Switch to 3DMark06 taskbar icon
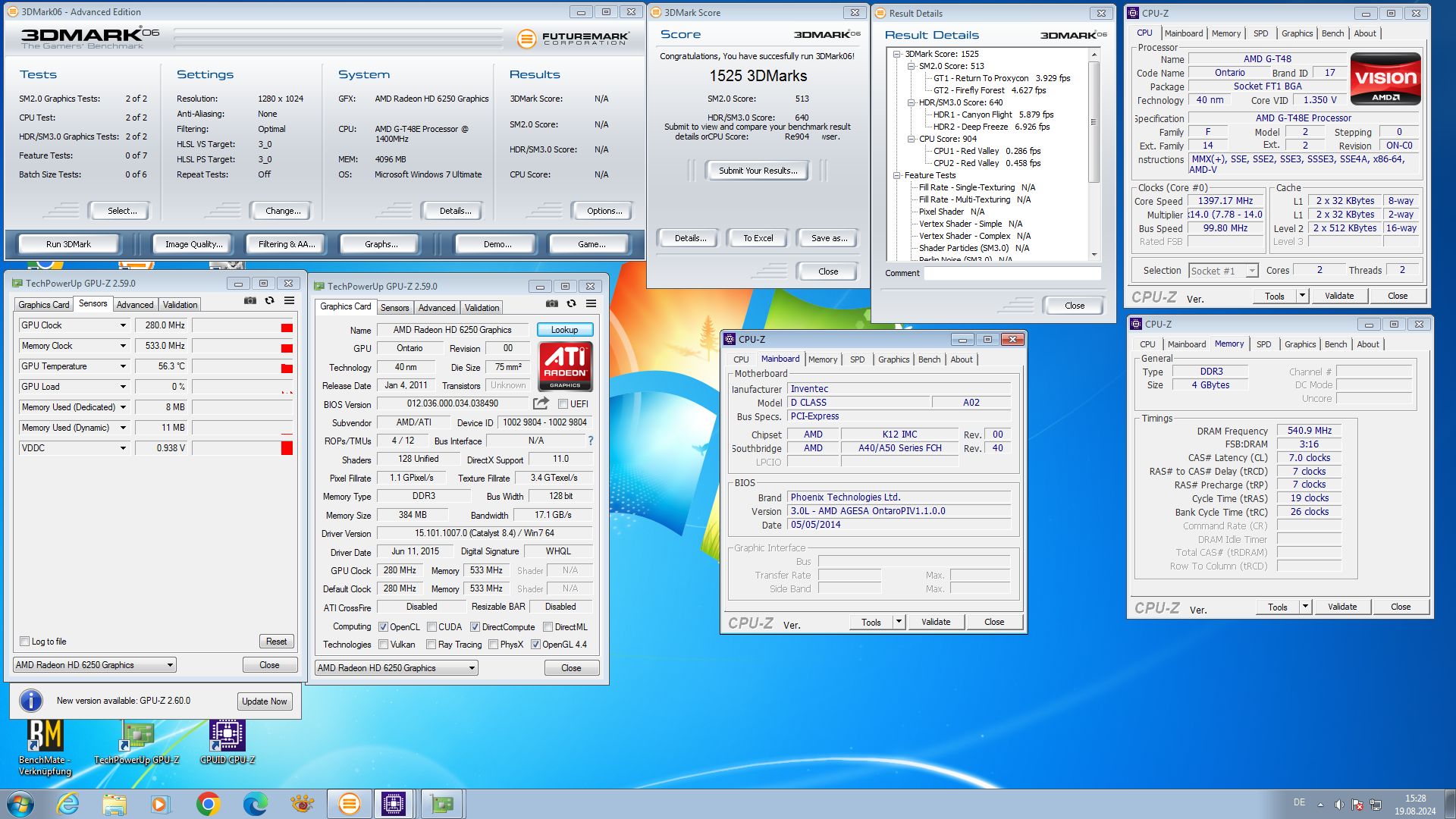The width and height of the screenshot is (1456, 819). pos(349,804)
